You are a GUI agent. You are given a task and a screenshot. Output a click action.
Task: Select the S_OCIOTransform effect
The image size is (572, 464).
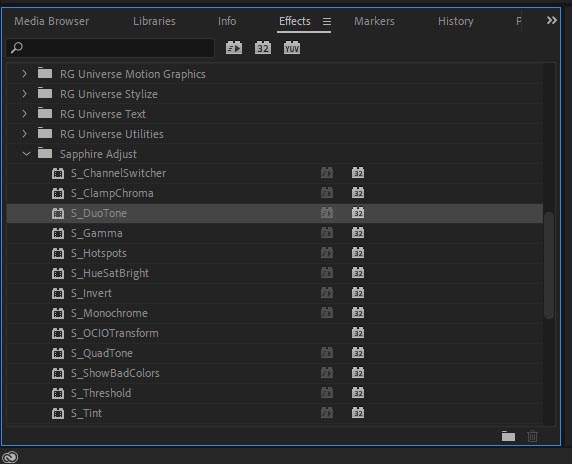click(115, 333)
